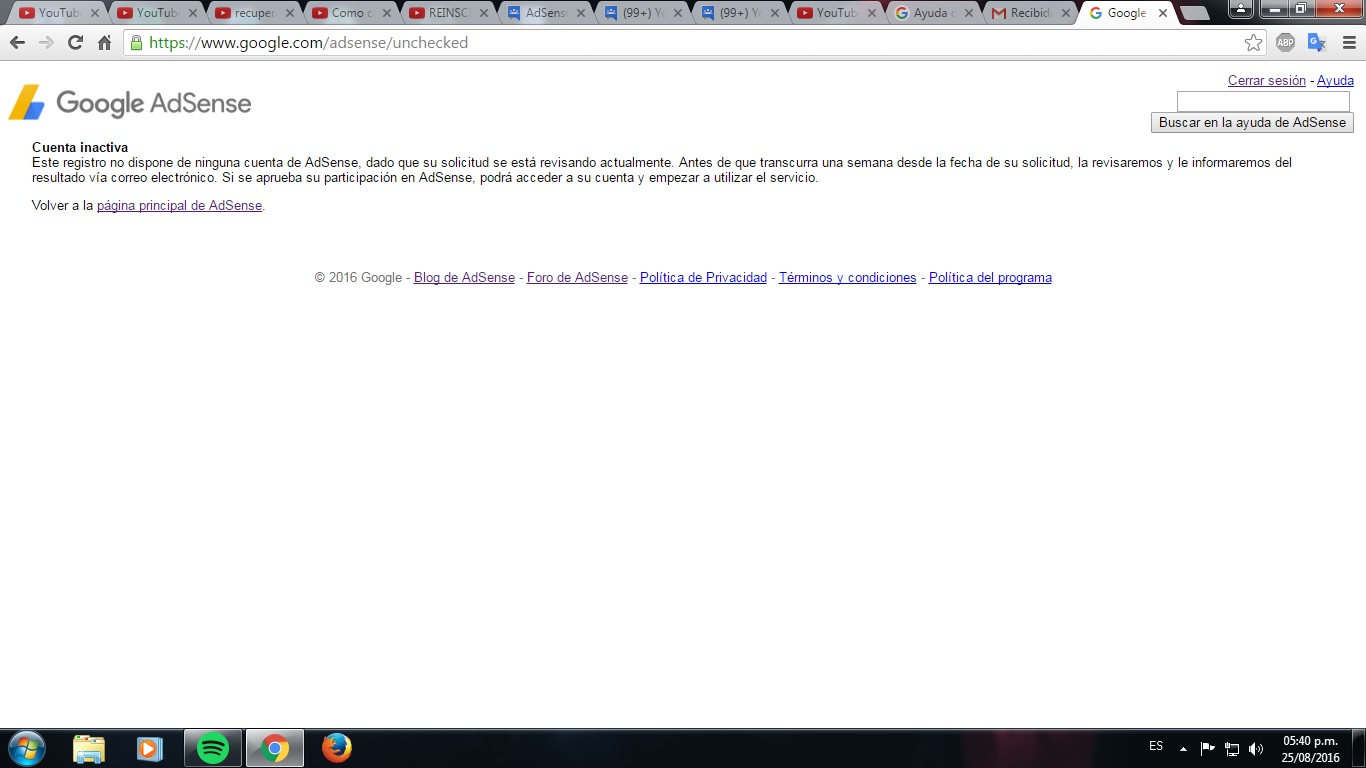Open Spotify from the taskbar
Screen dimensions: 1366x768
coord(212,748)
